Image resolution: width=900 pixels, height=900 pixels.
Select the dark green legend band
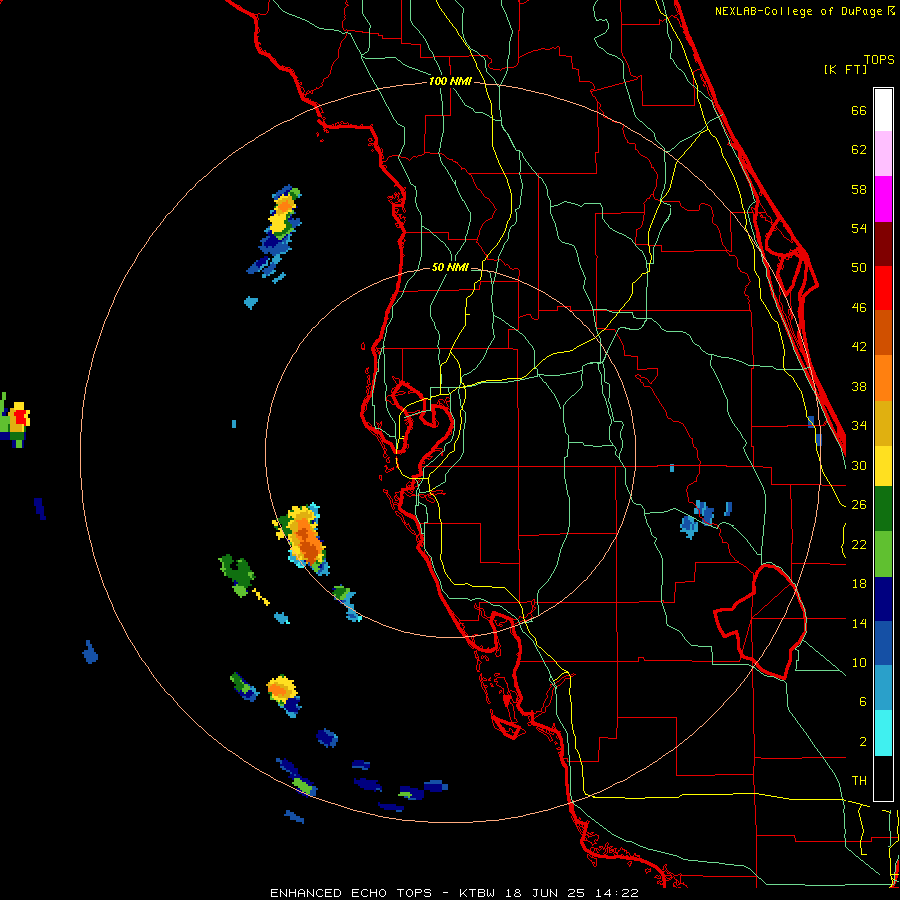tap(883, 509)
